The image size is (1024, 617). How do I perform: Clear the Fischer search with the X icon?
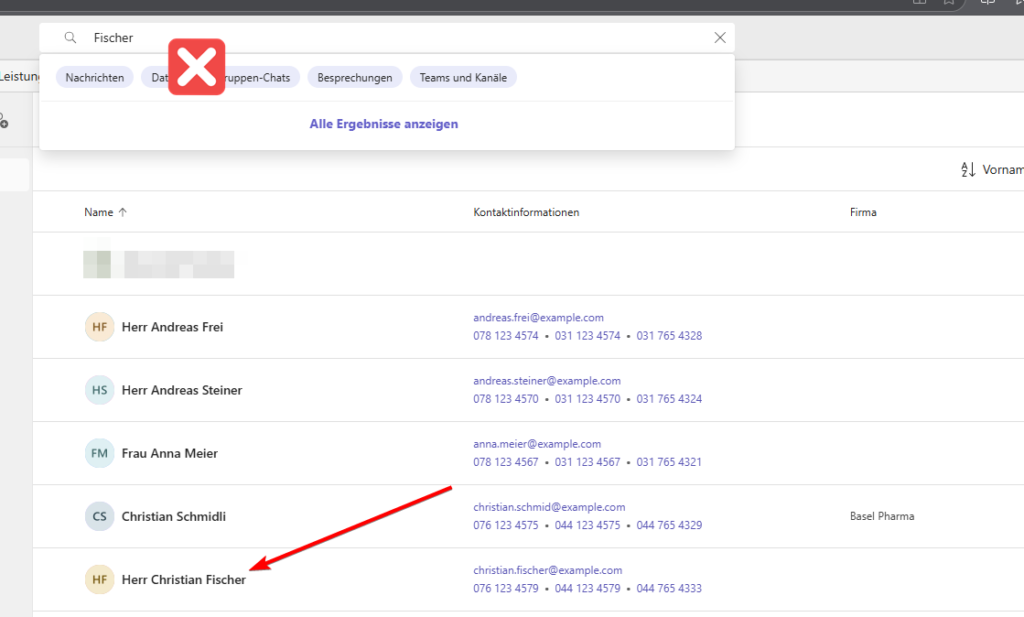719,38
